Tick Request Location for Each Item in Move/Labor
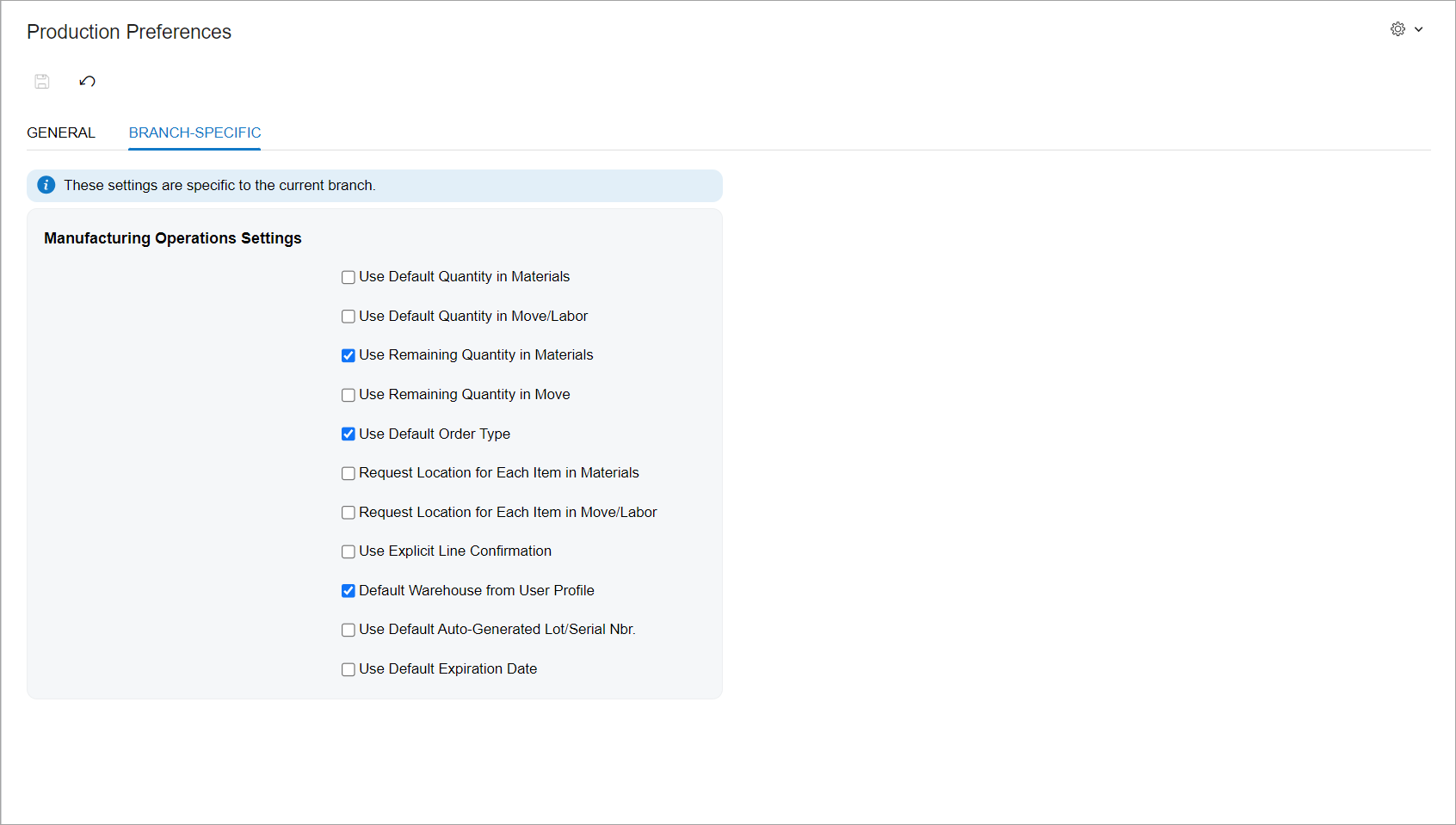 pyautogui.click(x=349, y=513)
